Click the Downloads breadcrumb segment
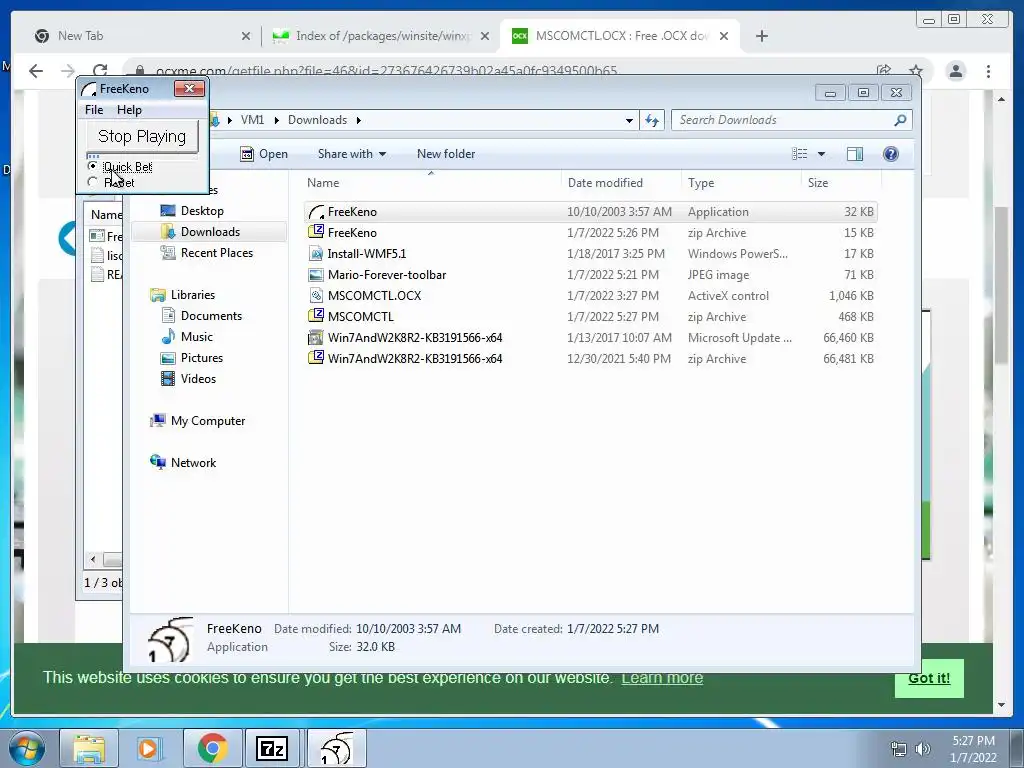 [x=317, y=120]
